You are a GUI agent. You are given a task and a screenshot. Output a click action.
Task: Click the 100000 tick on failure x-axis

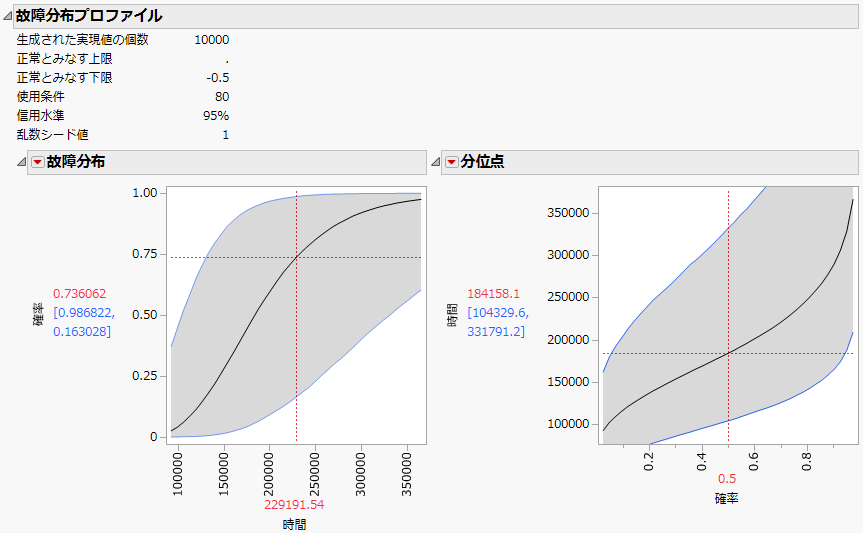click(178, 474)
